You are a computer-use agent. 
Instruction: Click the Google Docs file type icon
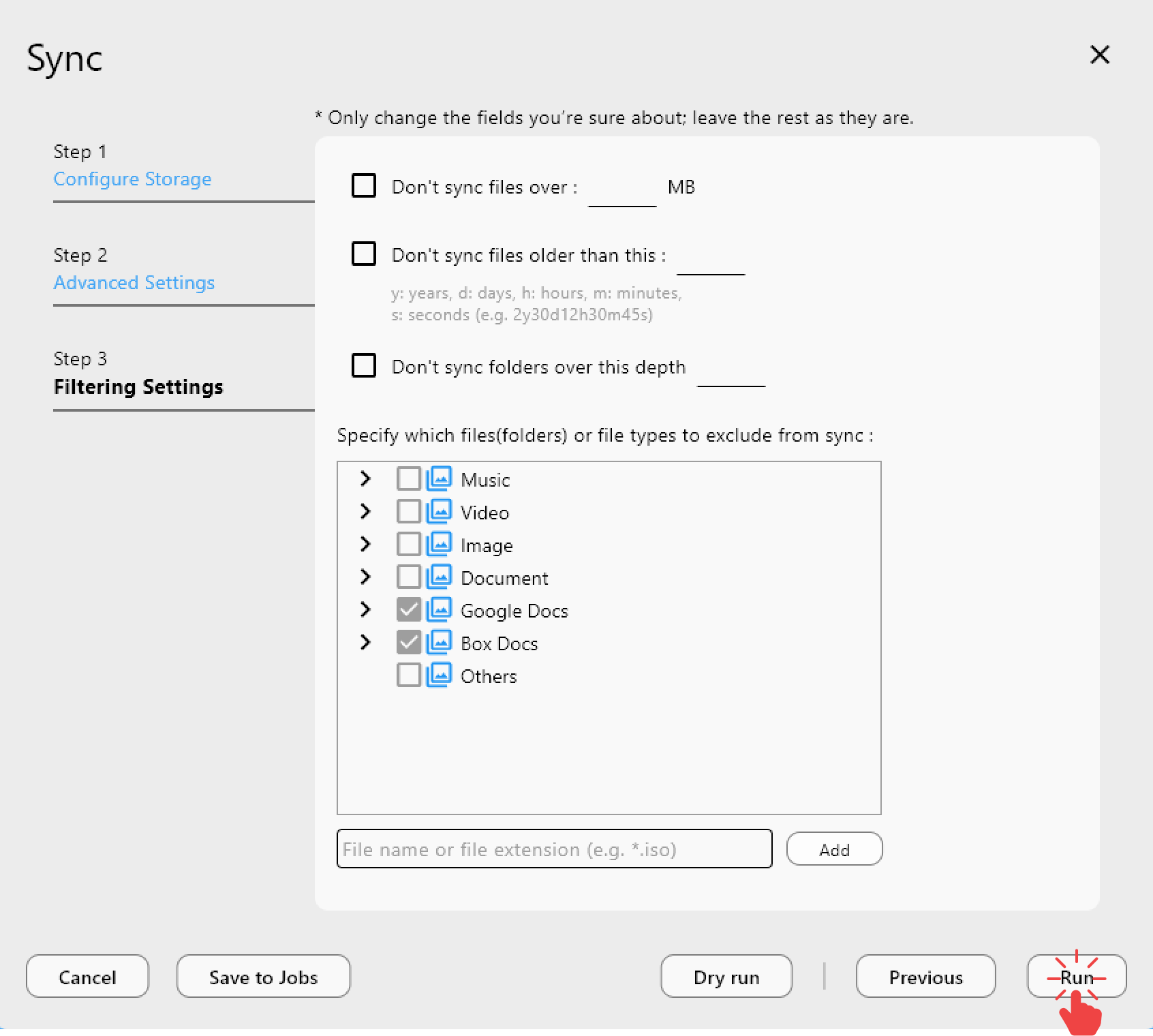tap(440, 609)
